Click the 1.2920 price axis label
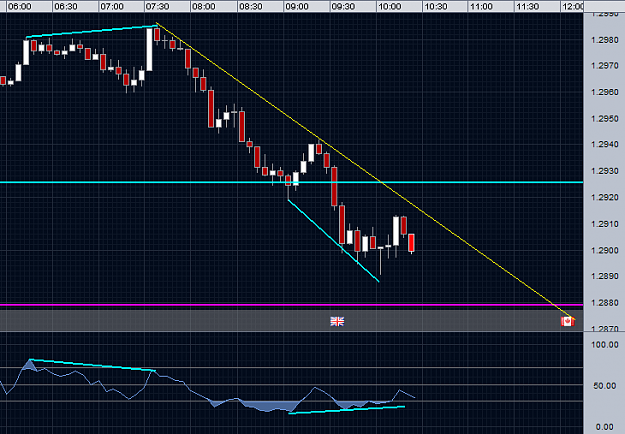Viewport: 625px width, 434px height. pos(605,198)
